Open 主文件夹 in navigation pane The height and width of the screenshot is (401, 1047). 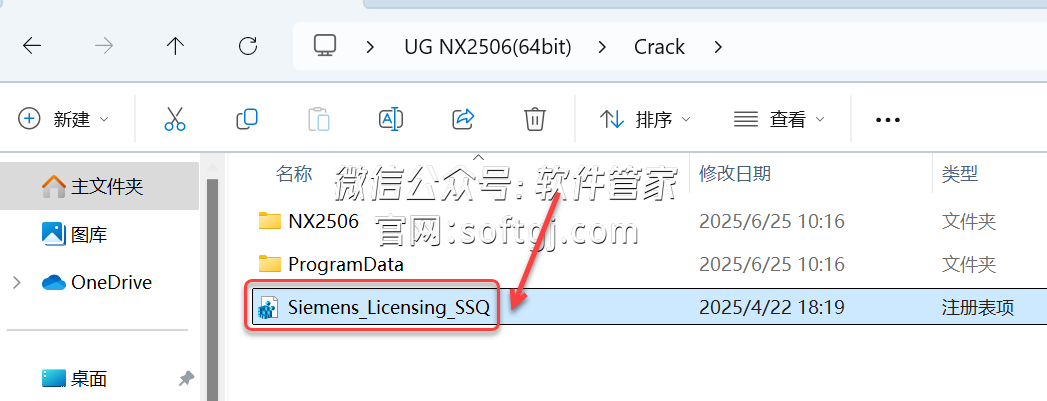(x=99, y=185)
